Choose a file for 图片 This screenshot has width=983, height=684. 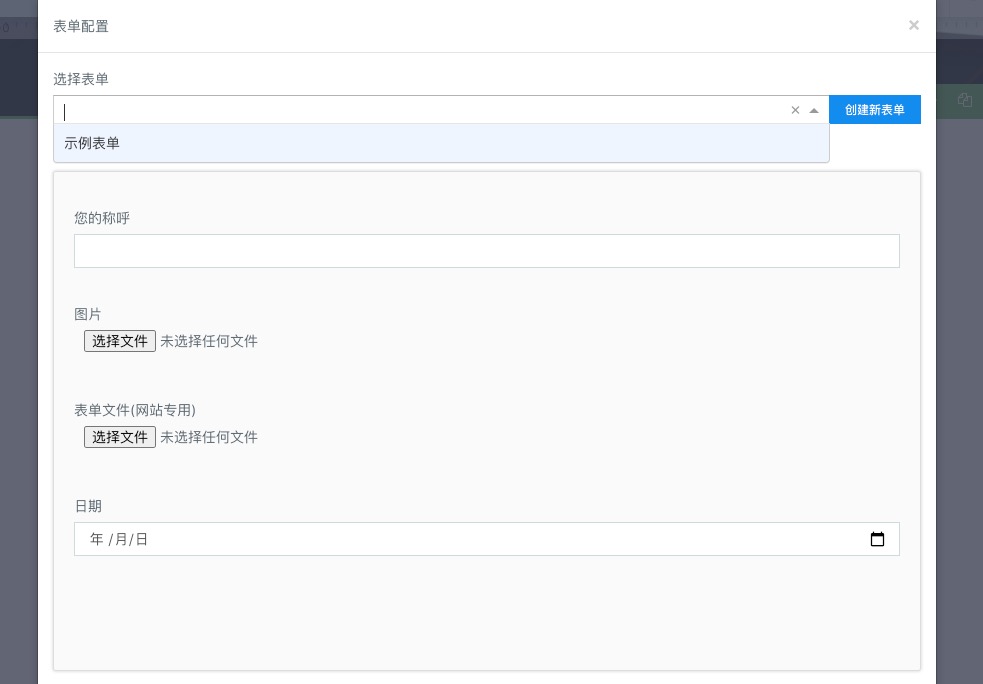(x=120, y=341)
